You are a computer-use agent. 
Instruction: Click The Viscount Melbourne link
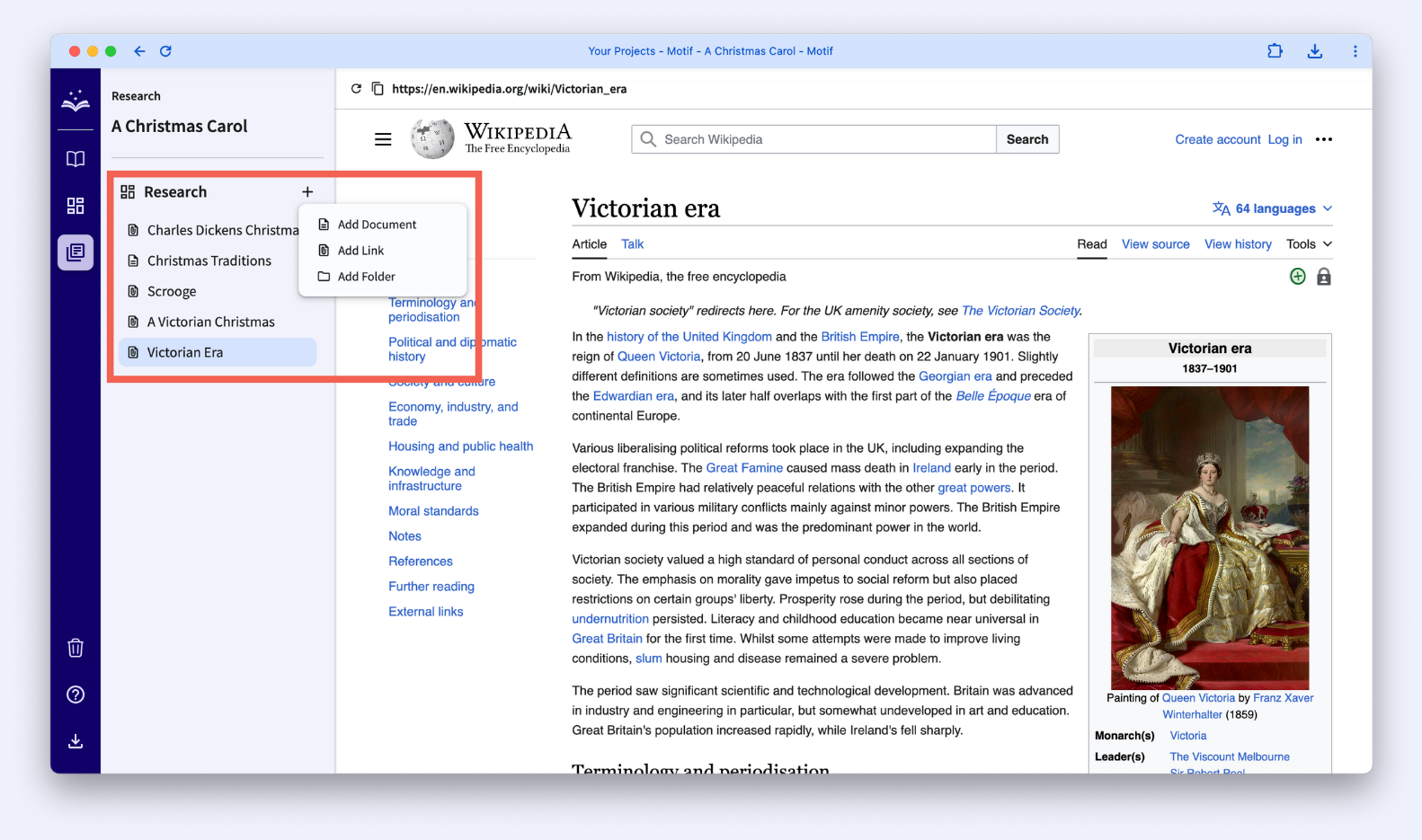click(x=1230, y=757)
